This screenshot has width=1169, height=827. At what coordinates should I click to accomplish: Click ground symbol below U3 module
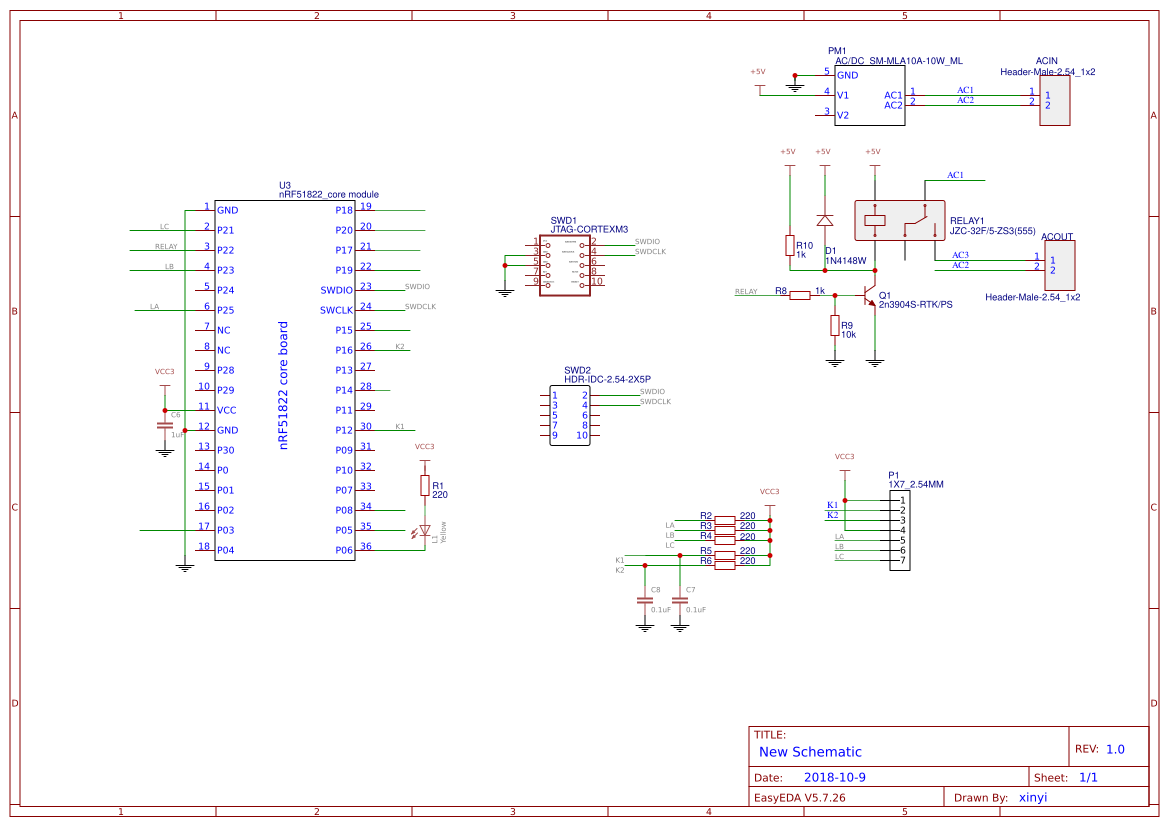[x=185, y=567]
